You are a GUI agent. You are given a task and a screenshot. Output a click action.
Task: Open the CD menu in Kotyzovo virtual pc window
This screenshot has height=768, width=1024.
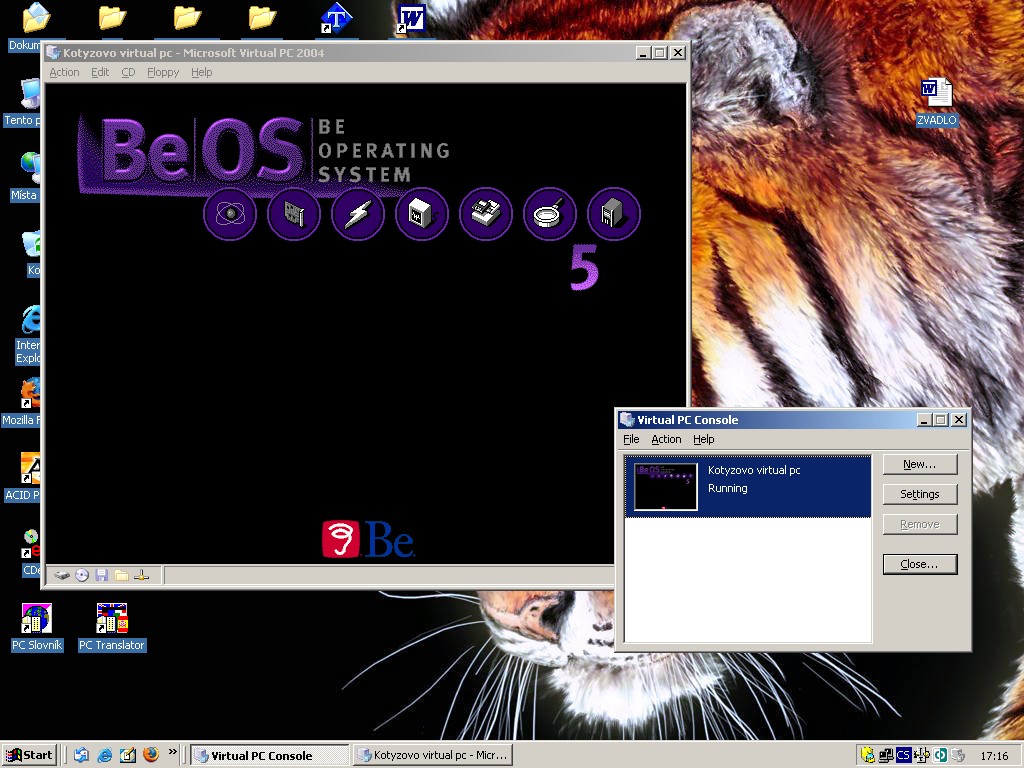click(128, 72)
